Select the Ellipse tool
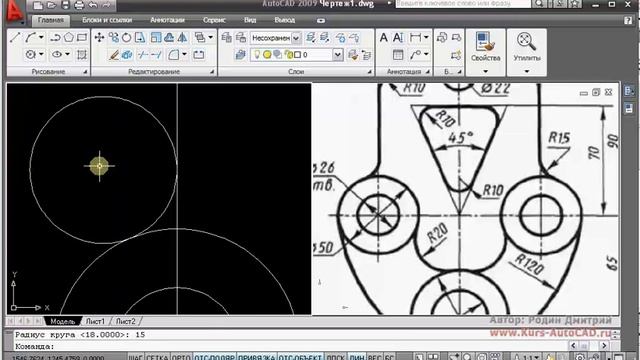Image resolution: width=640 pixels, height=360 pixels. 58,54
